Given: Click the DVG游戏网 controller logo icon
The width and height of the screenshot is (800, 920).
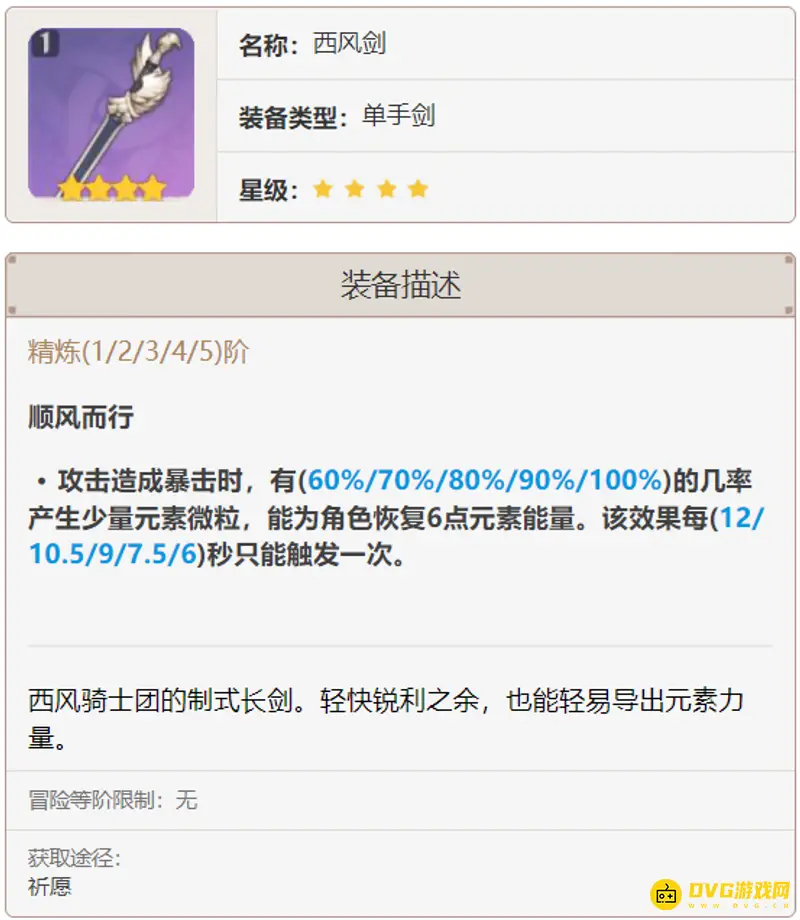Looking at the screenshot, I should tap(666, 894).
